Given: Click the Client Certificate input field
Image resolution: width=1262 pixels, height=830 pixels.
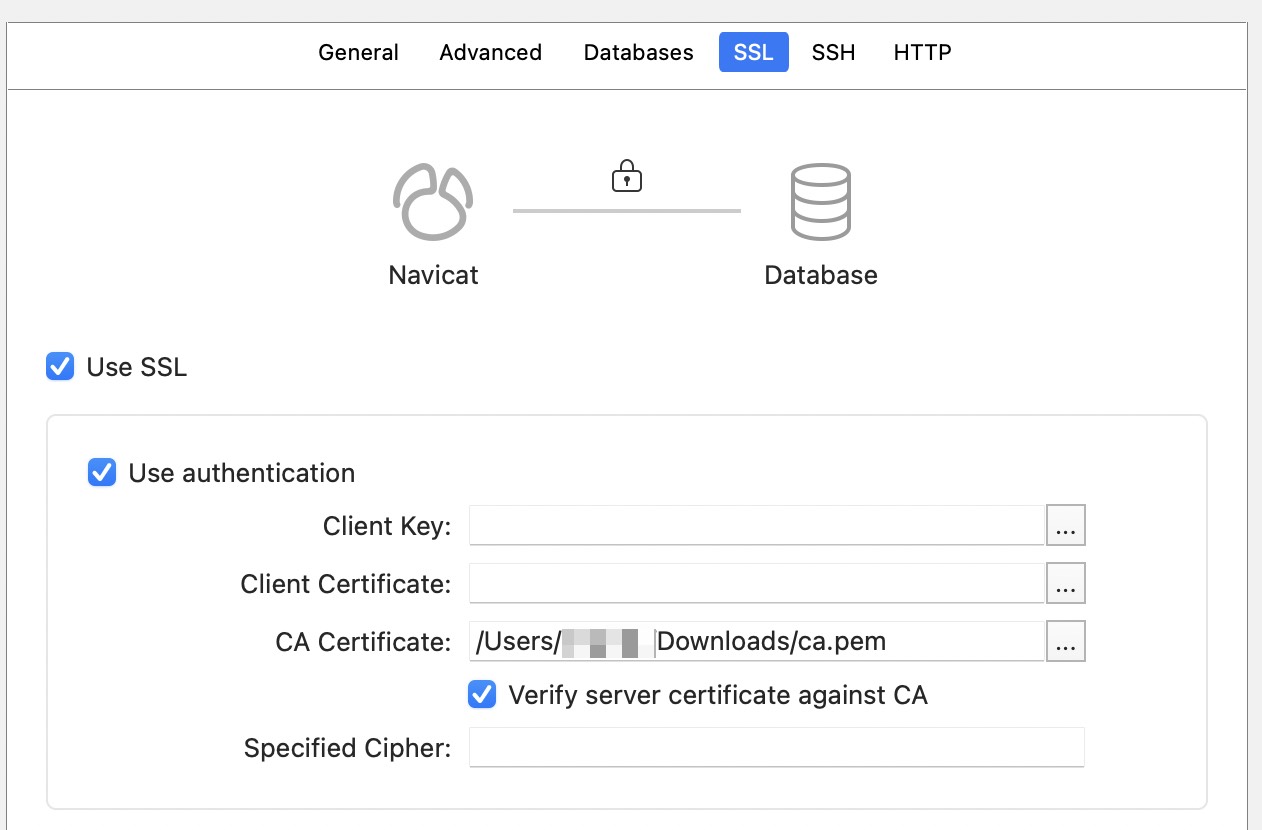Looking at the screenshot, I should [757, 583].
